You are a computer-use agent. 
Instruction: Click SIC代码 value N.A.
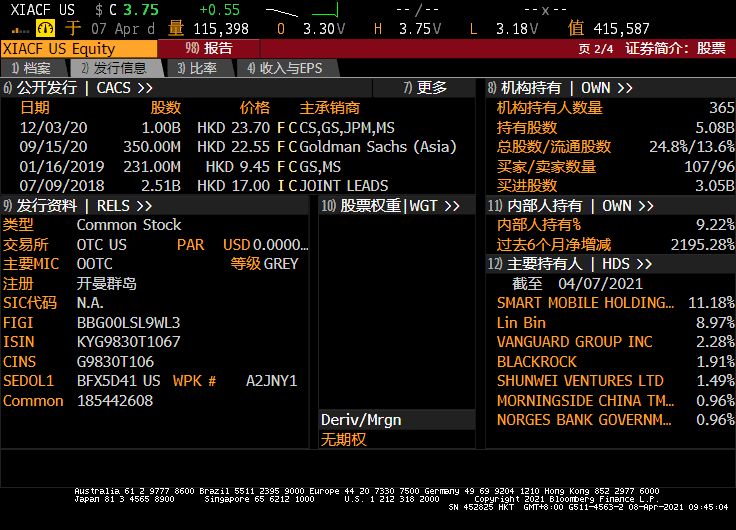tap(90, 303)
